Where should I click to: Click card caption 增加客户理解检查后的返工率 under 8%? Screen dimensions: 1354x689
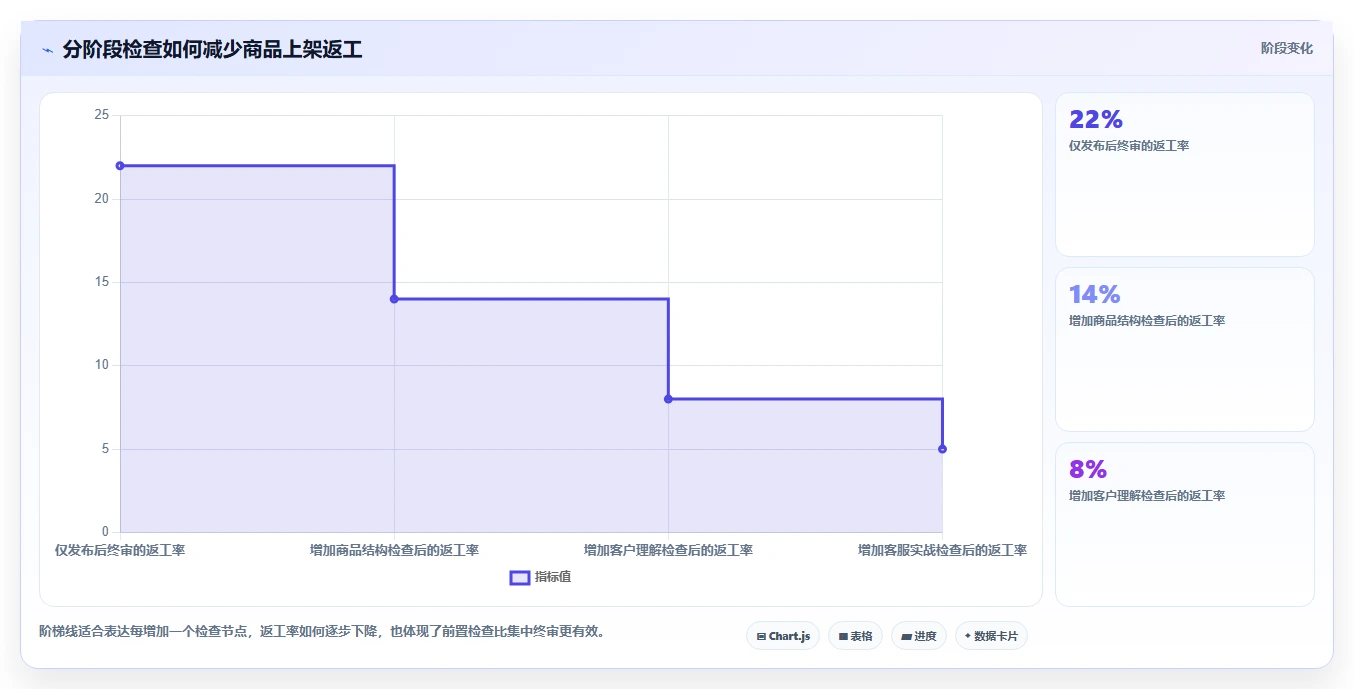[x=1147, y=496]
